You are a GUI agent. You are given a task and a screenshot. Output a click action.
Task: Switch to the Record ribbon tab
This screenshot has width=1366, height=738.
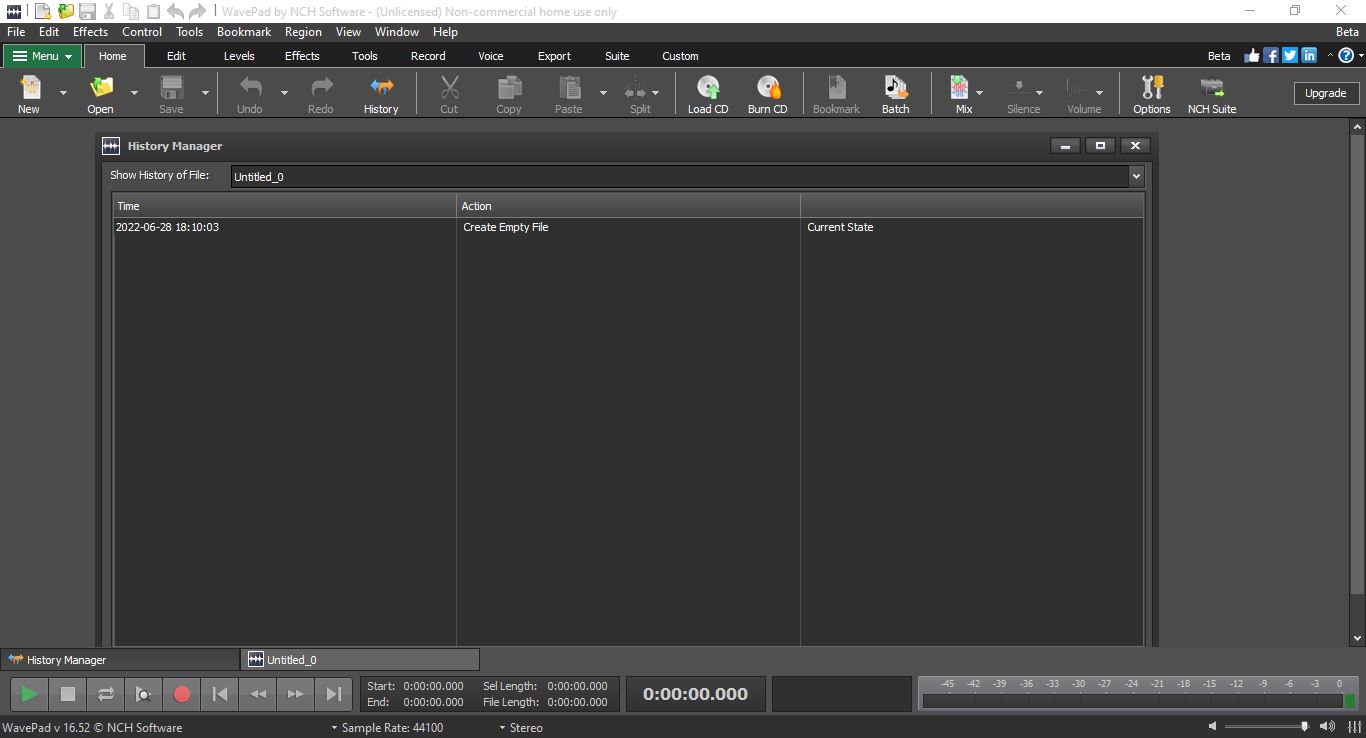pos(428,56)
